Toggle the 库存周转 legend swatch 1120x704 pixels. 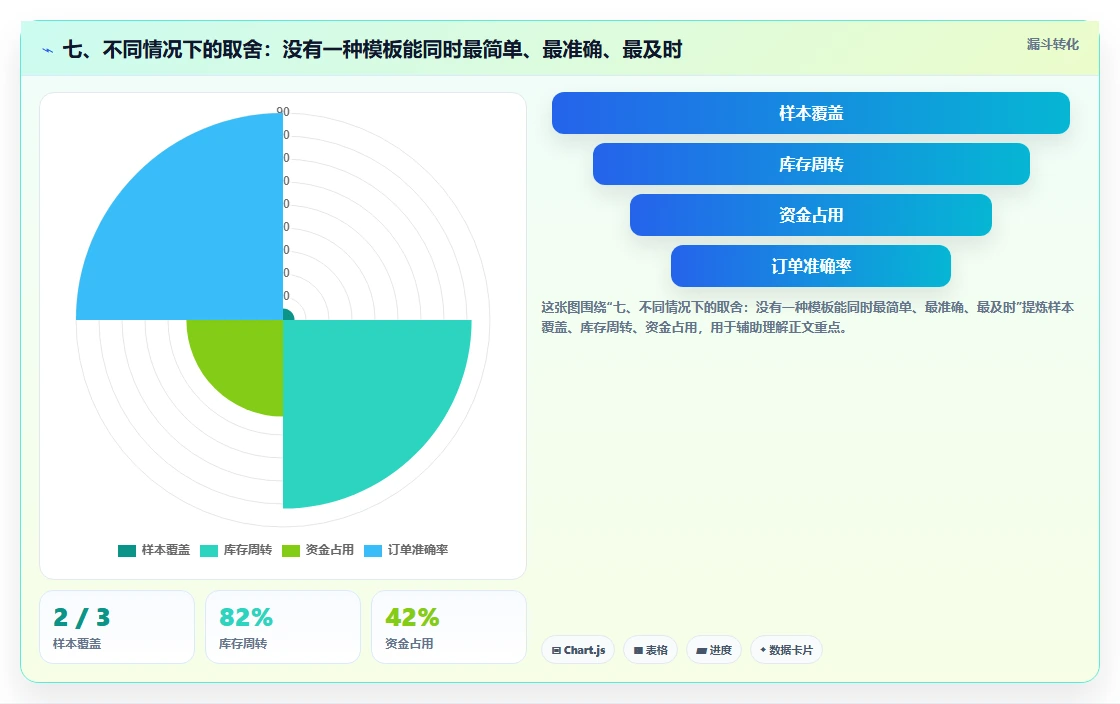pyautogui.click(x=209, y=550)
